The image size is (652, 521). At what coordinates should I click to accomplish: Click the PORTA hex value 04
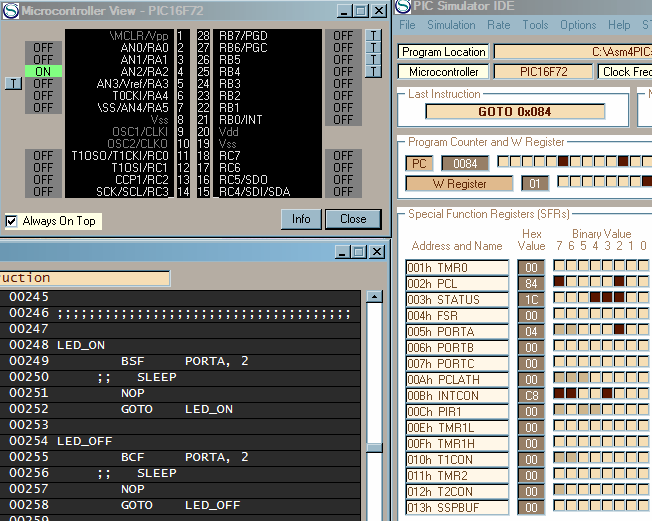(x=531, y=331)
